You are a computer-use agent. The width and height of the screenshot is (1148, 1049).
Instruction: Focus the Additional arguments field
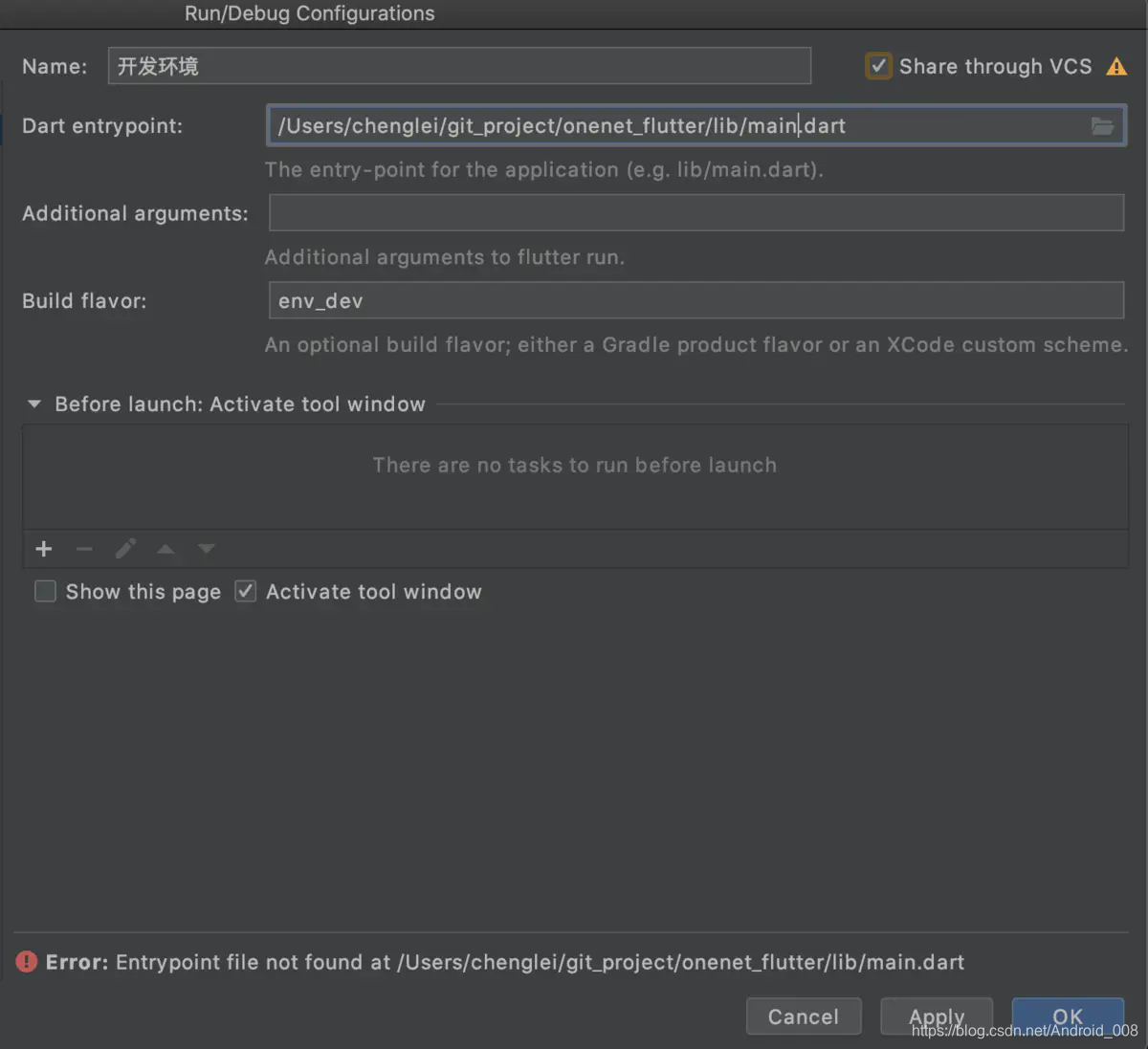point(696,213)
